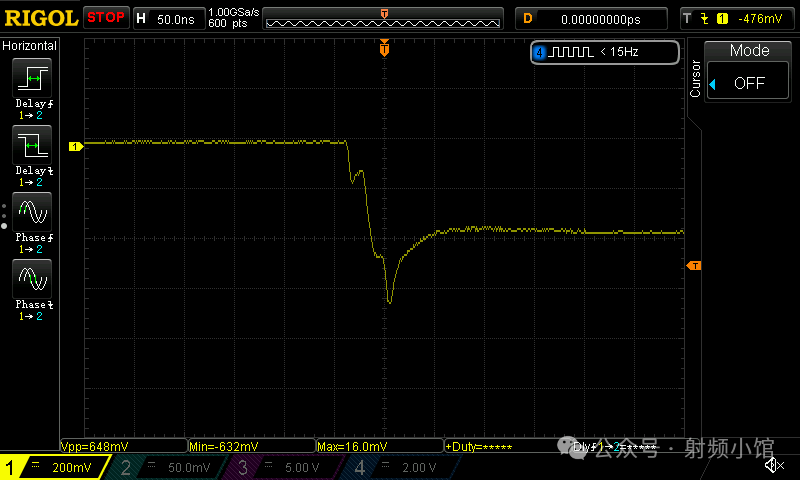Open the trigger level -476mV setting
The image size is (800, 480).
[x=738, y=18]
